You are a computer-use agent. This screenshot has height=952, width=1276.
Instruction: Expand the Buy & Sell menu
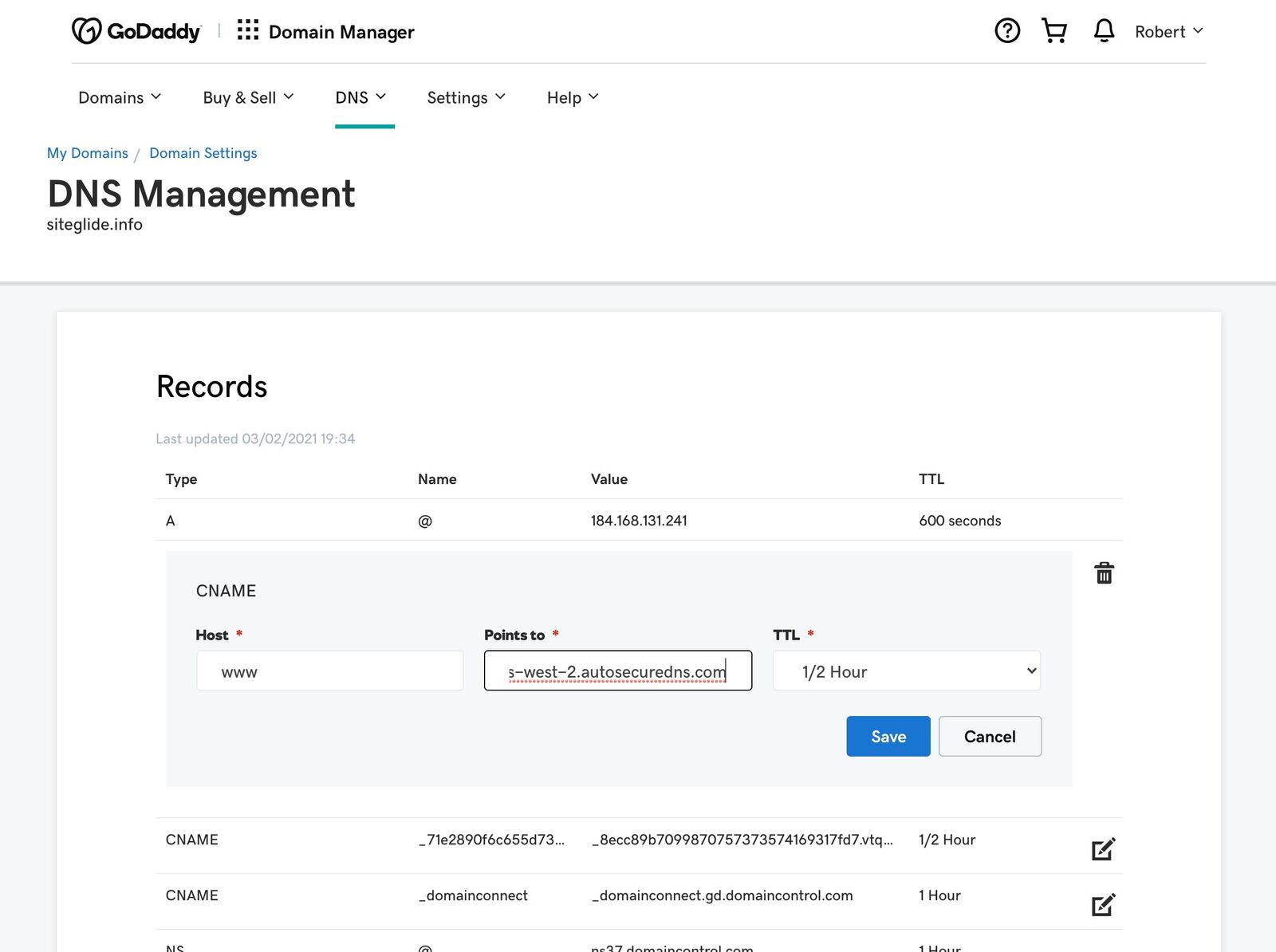pos(248,97)
